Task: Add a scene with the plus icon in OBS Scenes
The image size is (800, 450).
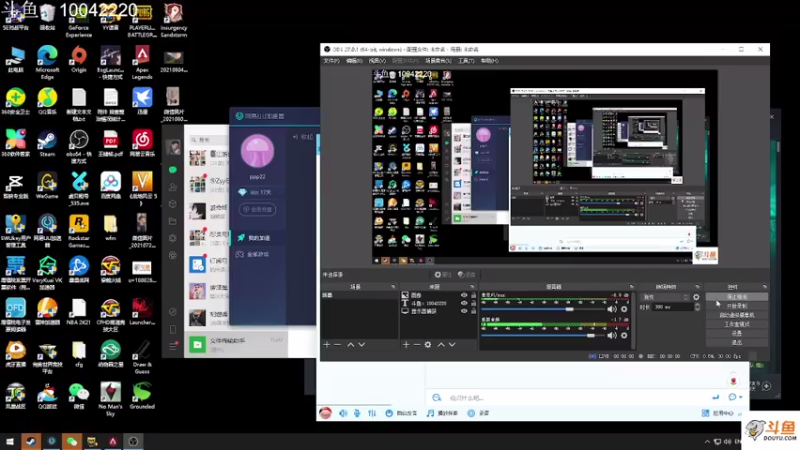Action: [x=327, y=344]
